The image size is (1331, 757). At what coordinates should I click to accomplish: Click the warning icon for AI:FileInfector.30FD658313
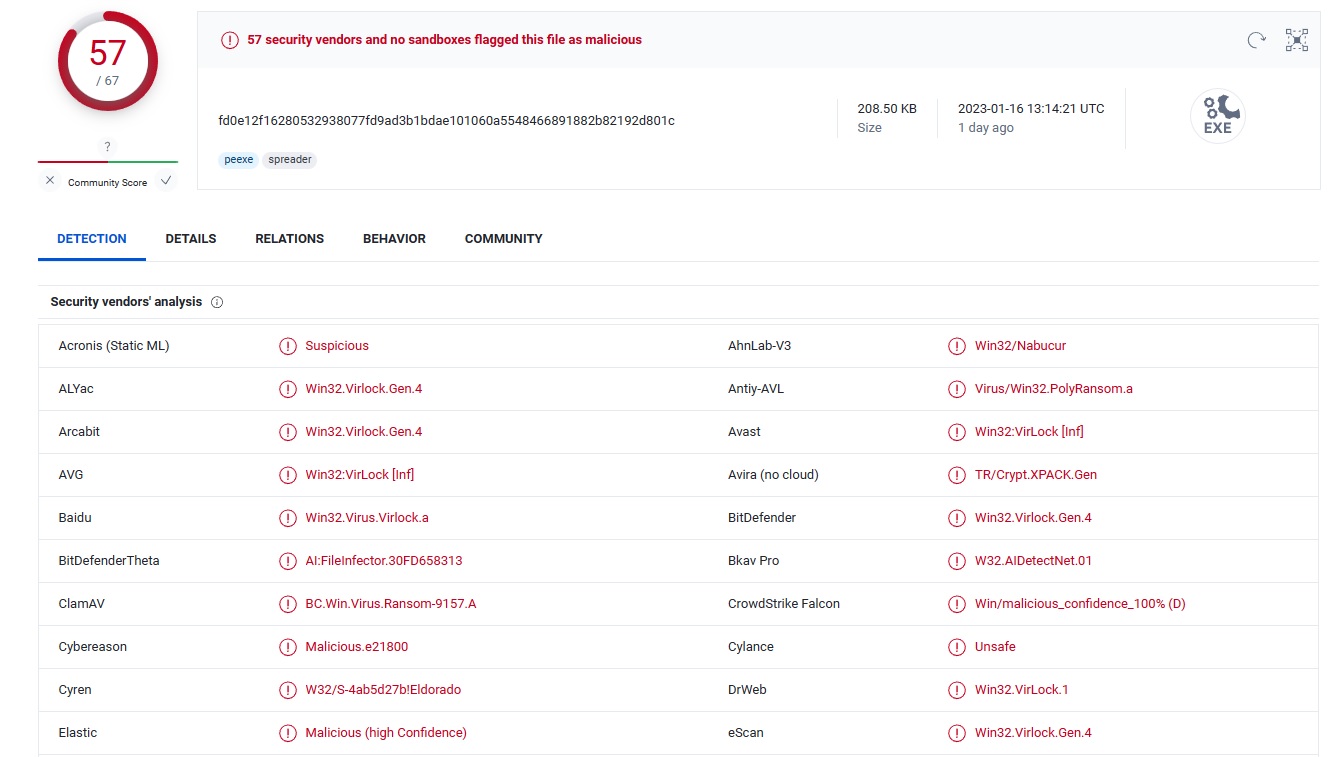click(x=288, y=561)
